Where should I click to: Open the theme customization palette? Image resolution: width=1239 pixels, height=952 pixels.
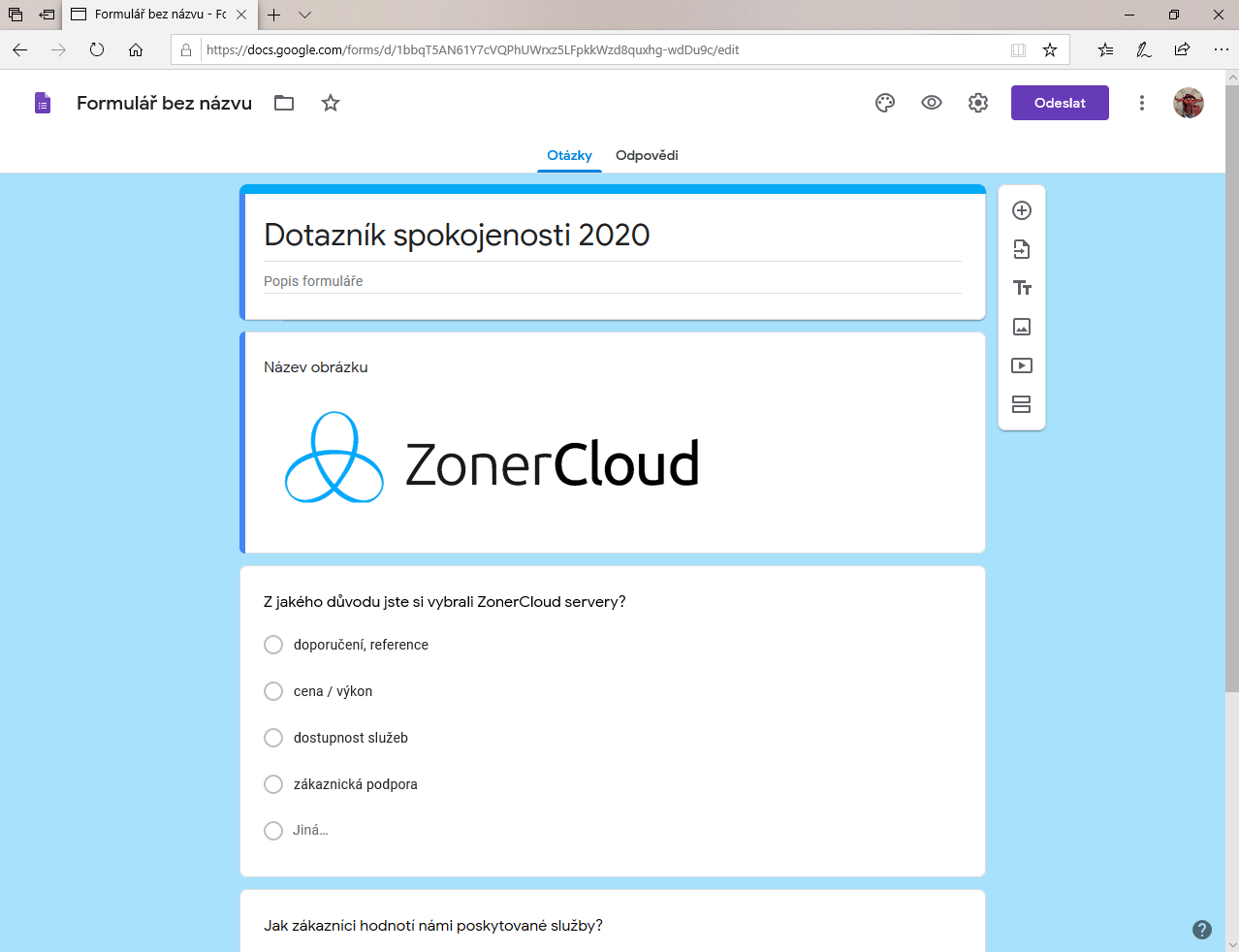884,103
